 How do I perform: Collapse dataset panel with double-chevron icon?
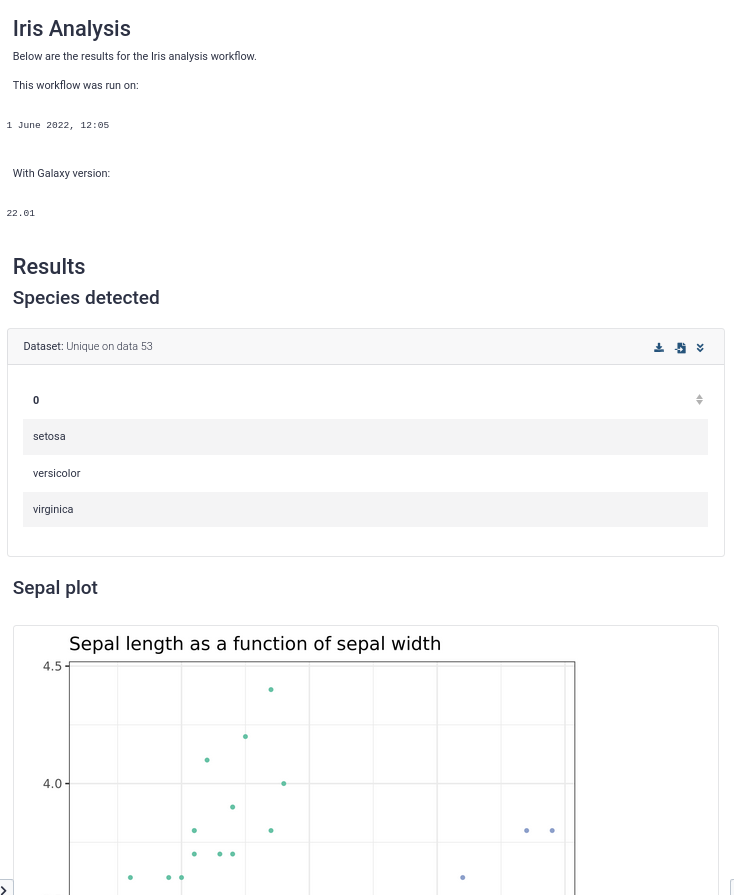coord(700,348)
